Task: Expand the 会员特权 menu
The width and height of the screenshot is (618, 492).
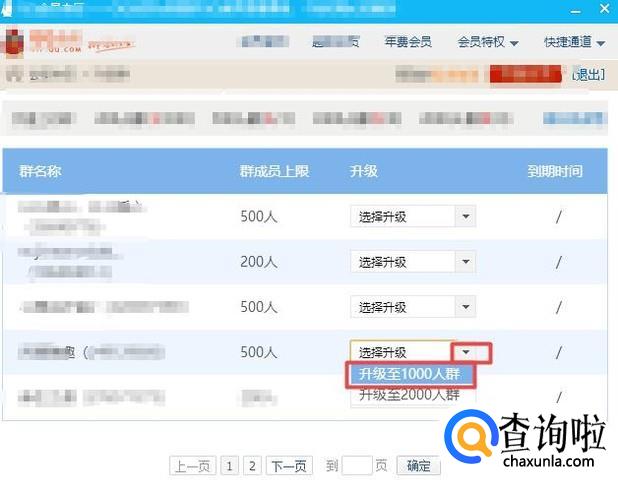Action: click(x=487, y=42)
